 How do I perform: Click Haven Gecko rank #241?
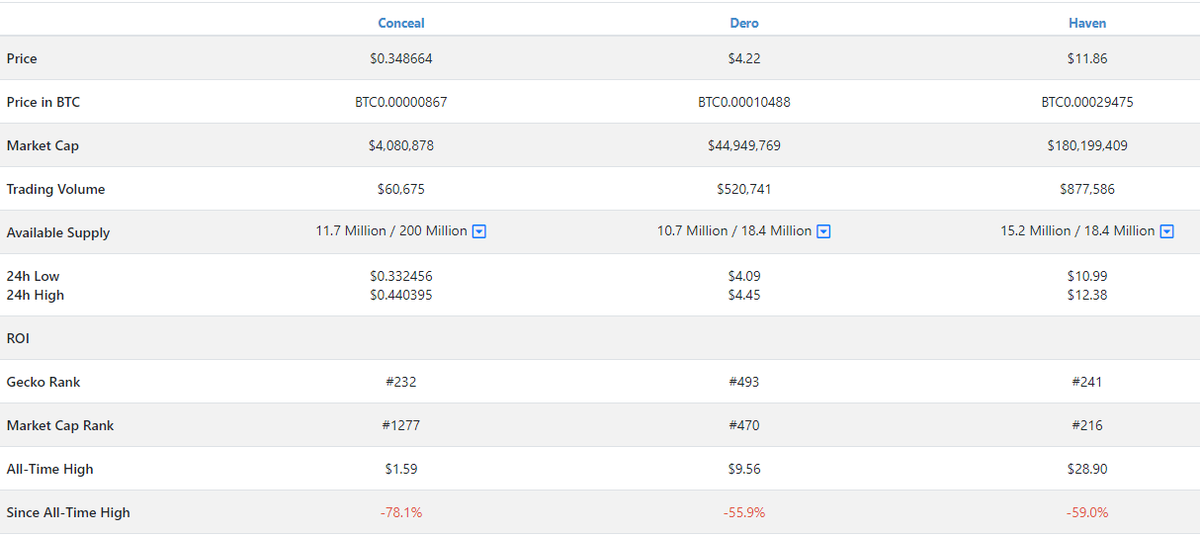pos(1087,382)
